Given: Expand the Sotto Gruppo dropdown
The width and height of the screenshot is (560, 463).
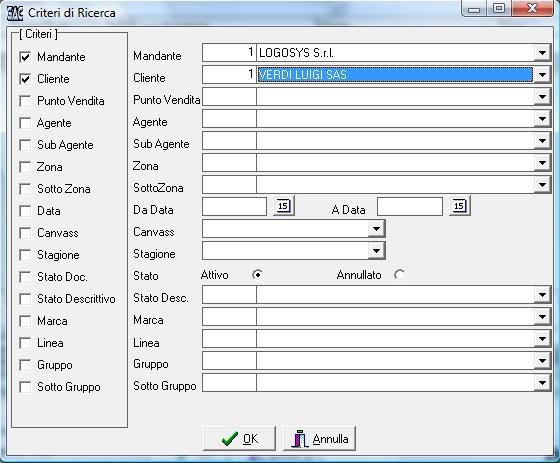Looking at the screenshot, I should [542, 383].
